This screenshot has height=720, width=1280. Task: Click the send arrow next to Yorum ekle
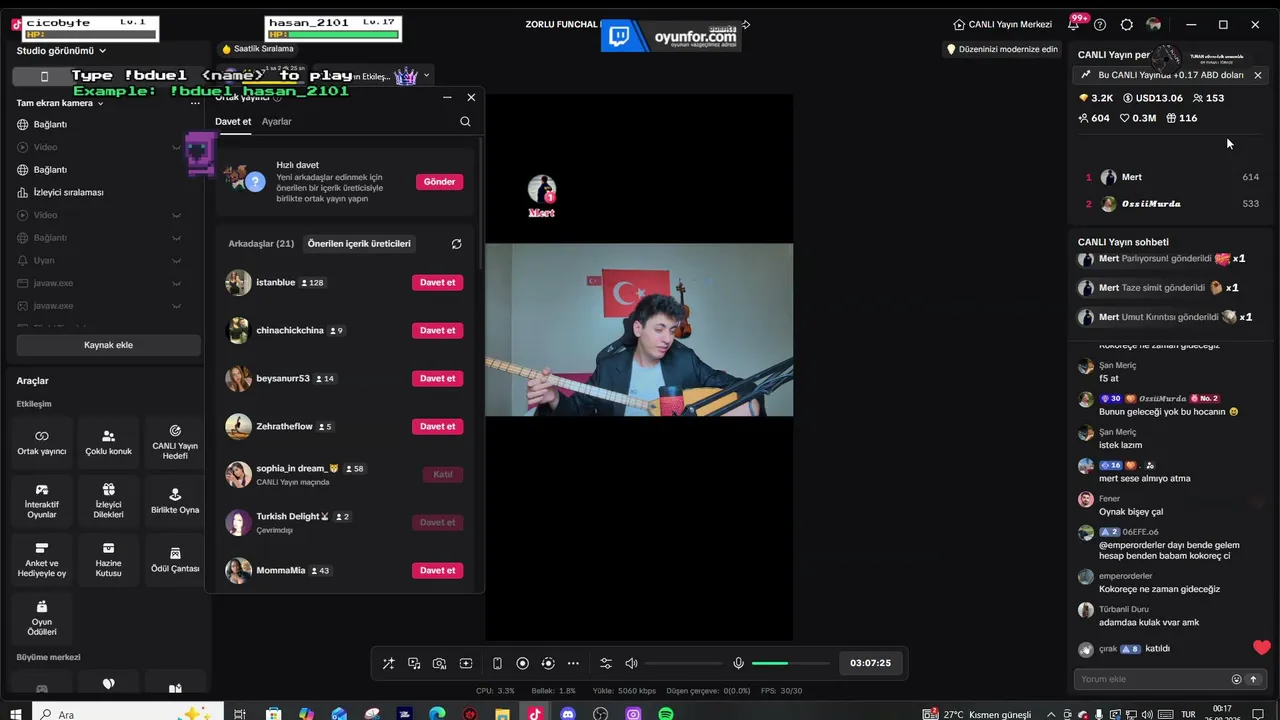coord(1253,679)
